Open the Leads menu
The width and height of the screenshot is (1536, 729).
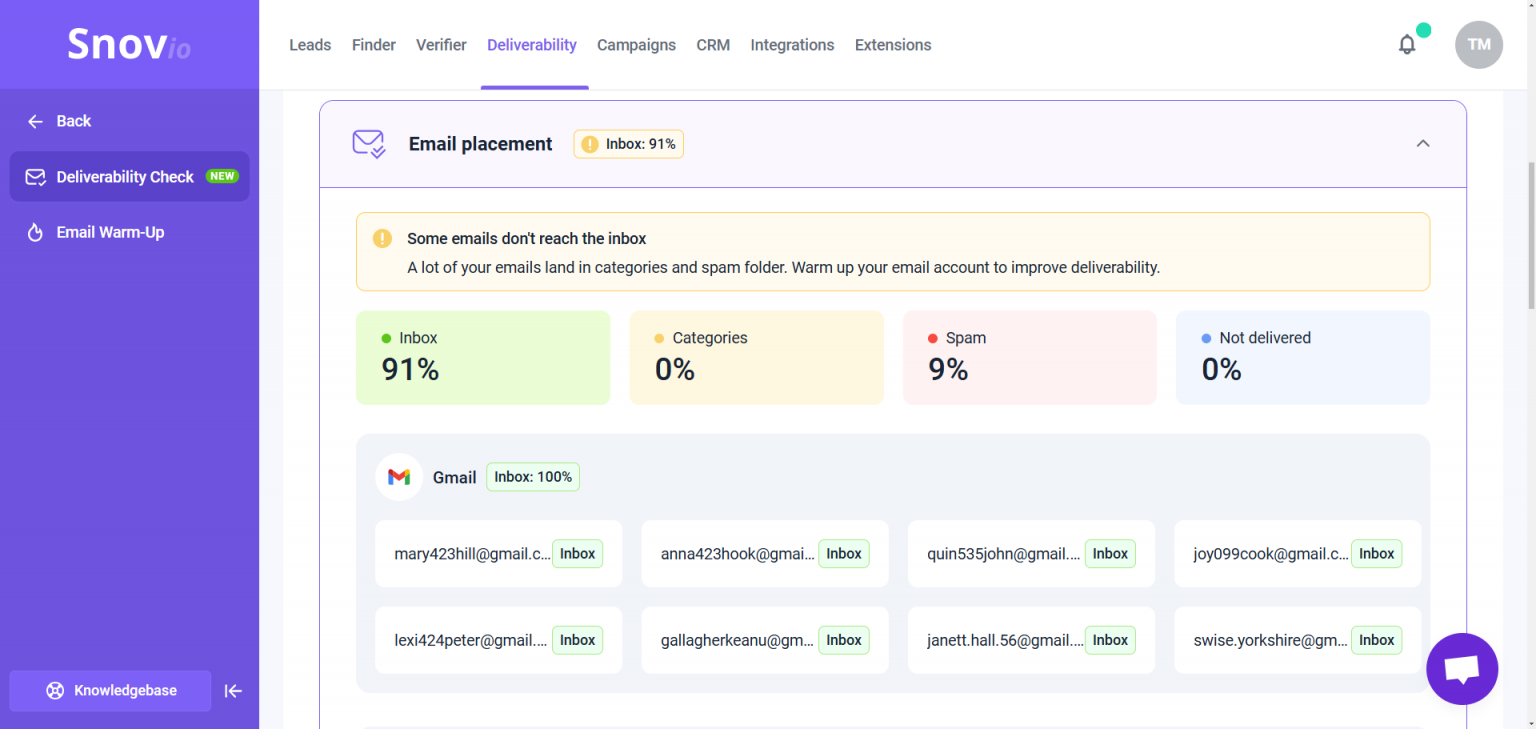coord(310,45)
